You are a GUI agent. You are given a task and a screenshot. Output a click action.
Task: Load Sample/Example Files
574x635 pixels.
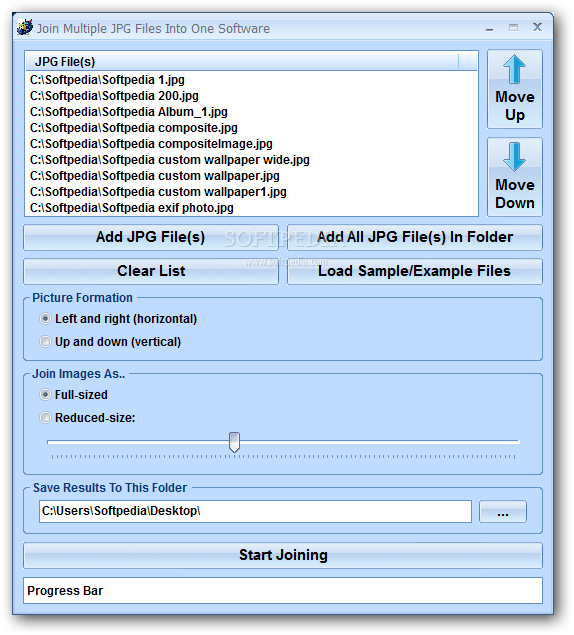click(415, 271)
